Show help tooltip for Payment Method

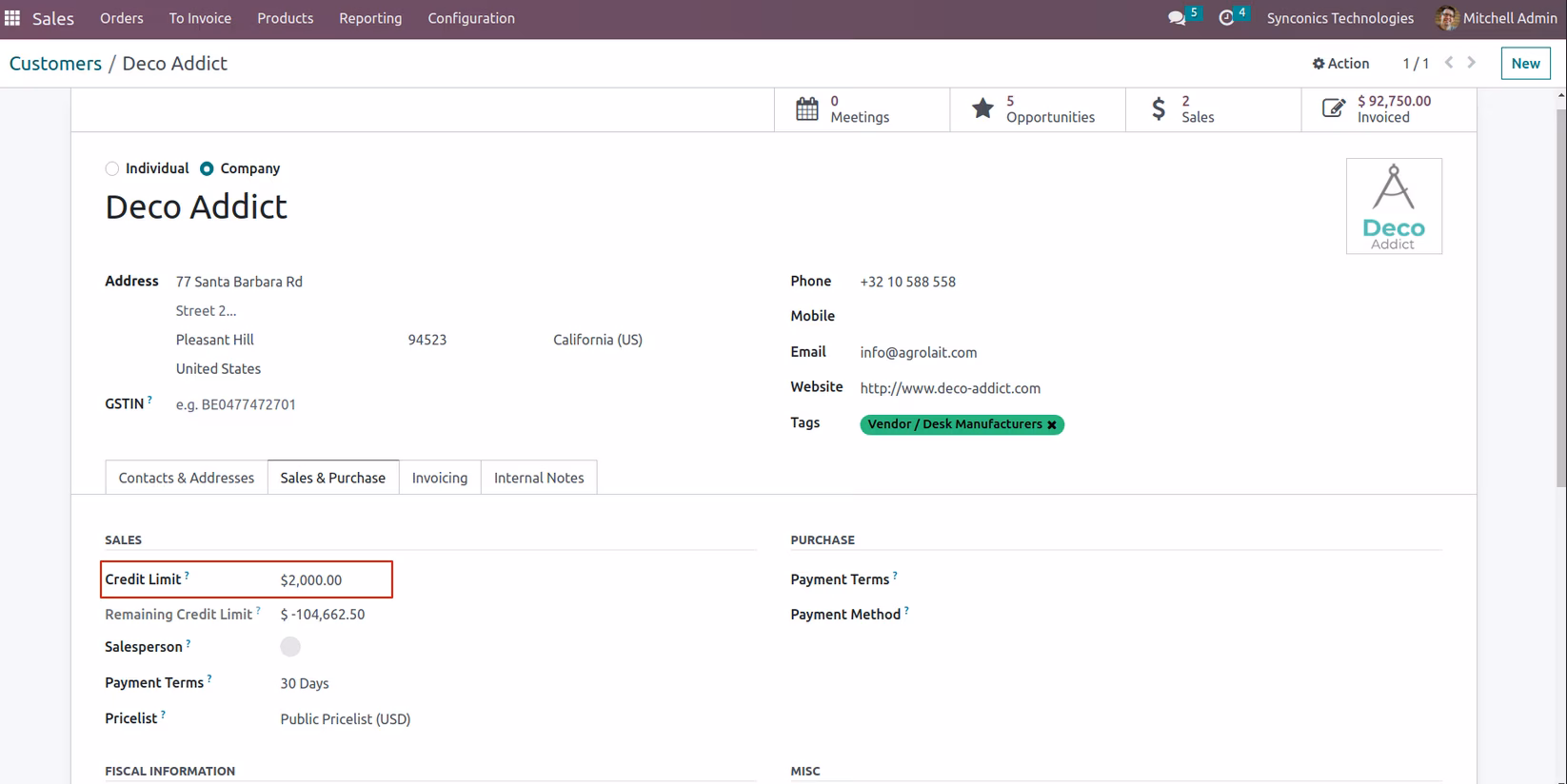coord(906,610)
